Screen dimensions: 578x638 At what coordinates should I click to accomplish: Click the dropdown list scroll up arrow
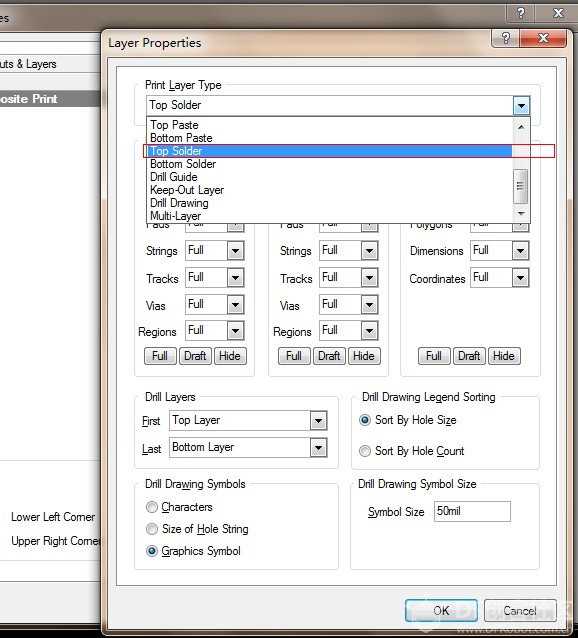point(521,127)
